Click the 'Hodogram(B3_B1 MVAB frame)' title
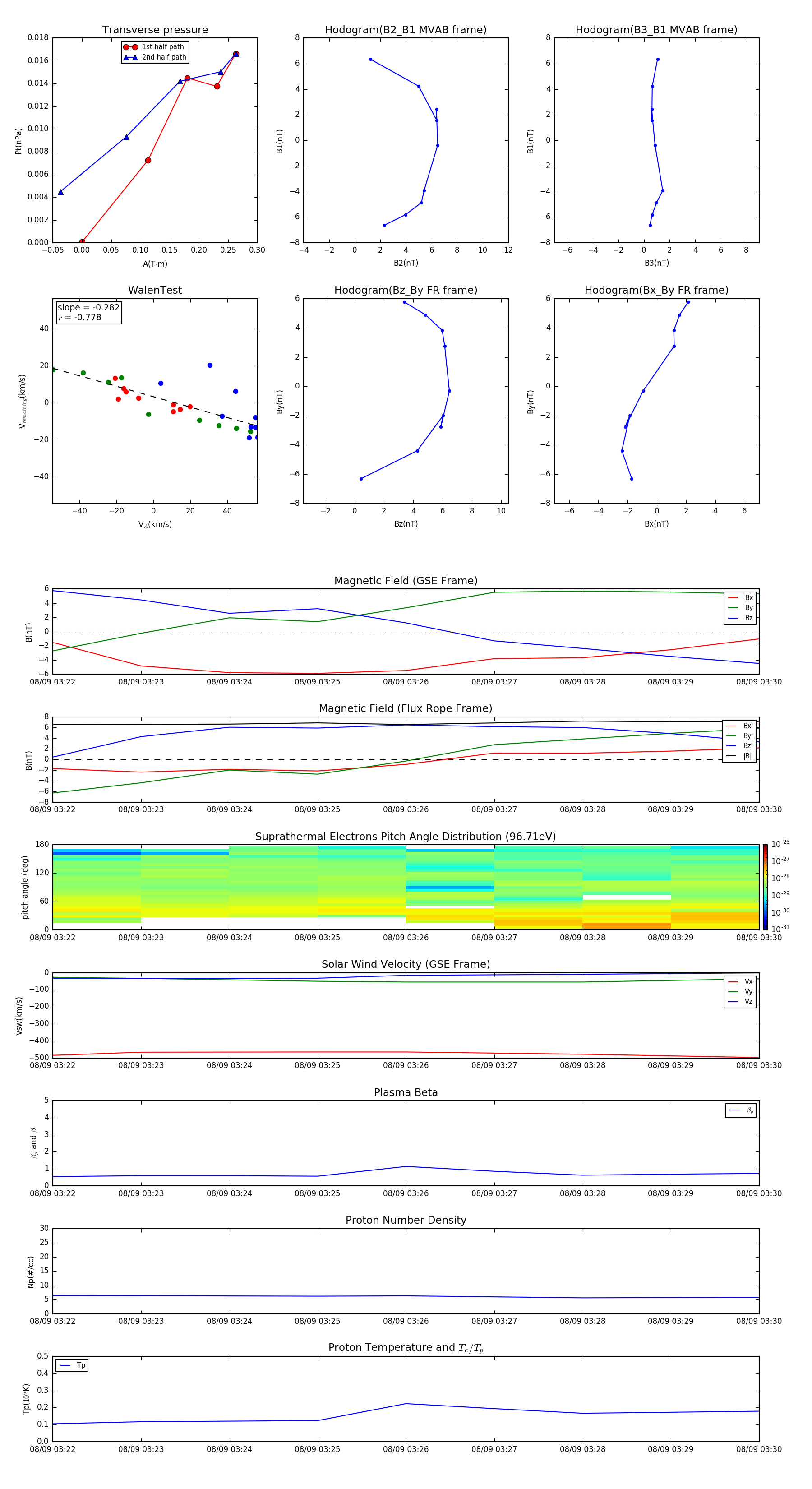Screen dimensions: 812x1489 tap(656, 30)
